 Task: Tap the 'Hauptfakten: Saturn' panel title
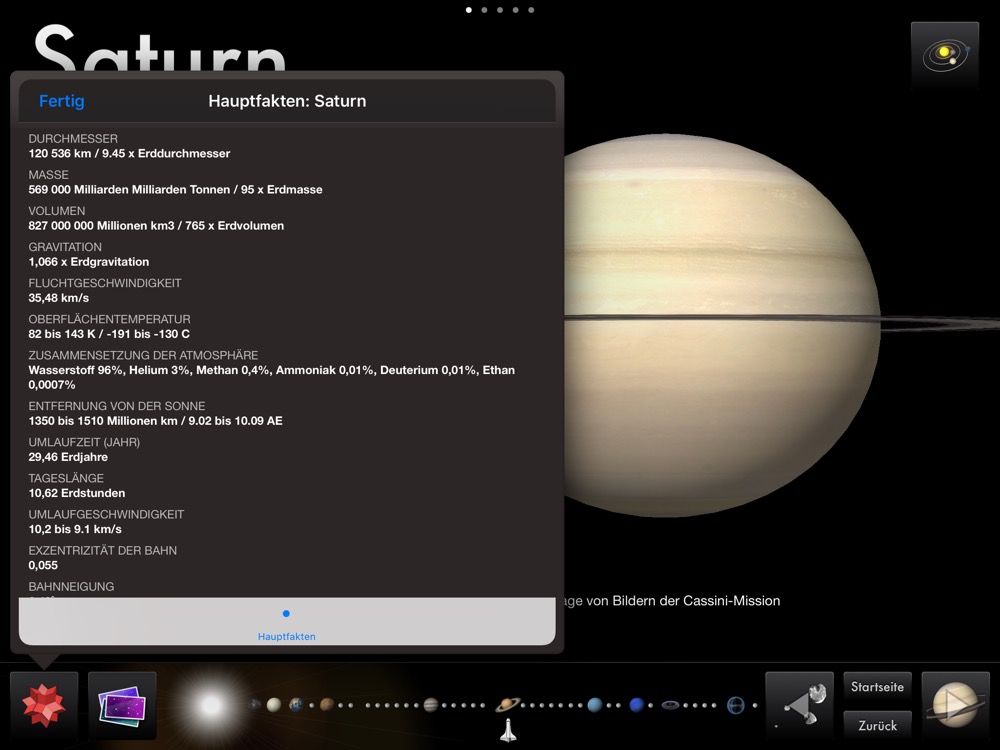point(287,101)
